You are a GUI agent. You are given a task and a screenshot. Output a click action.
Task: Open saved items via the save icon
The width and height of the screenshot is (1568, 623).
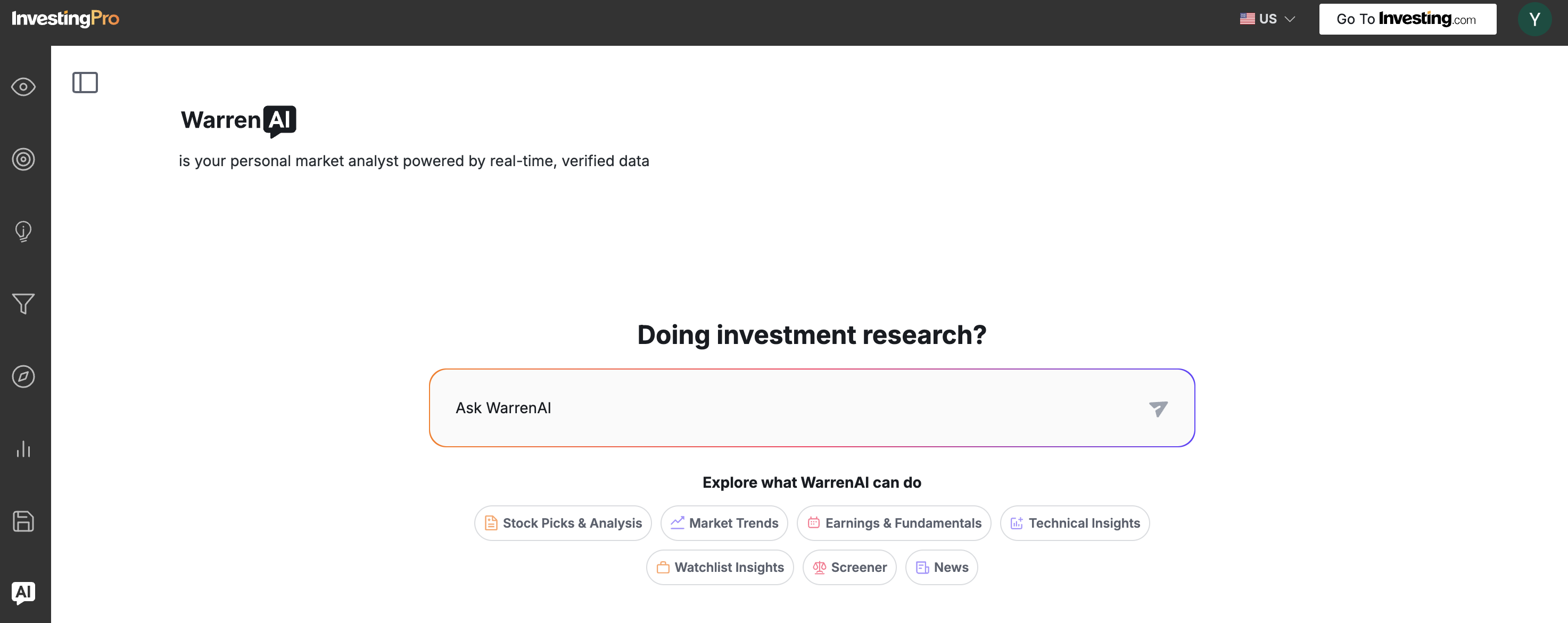pyautogui.click(x=22, y=521)
